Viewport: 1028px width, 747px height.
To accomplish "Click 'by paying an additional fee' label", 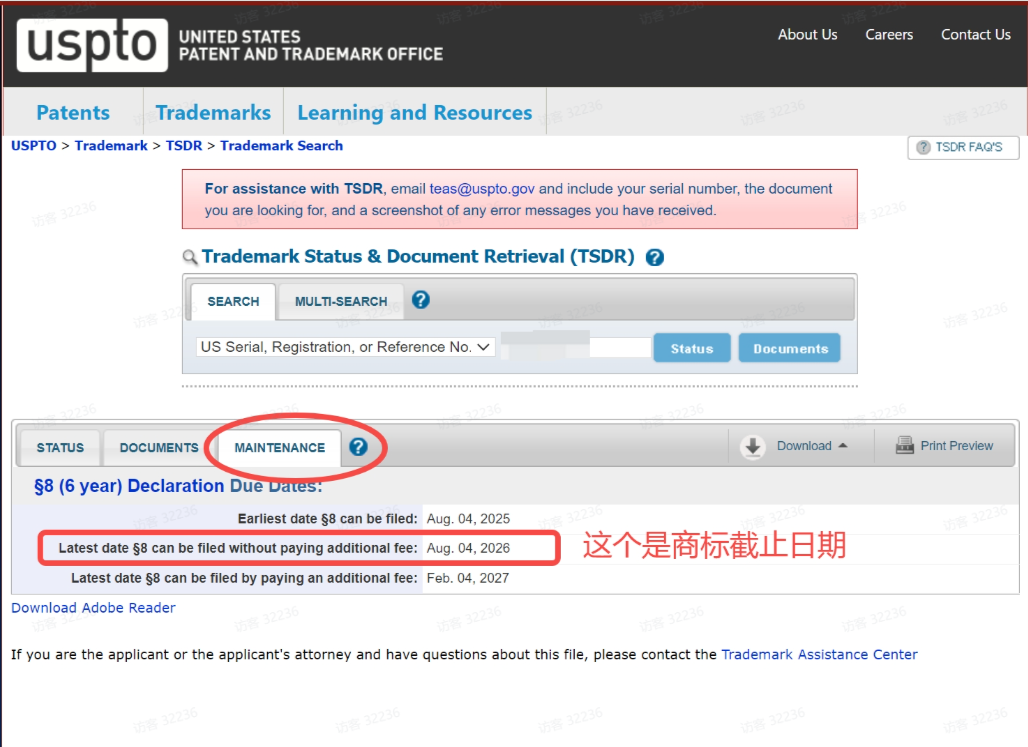I will 244,578.
